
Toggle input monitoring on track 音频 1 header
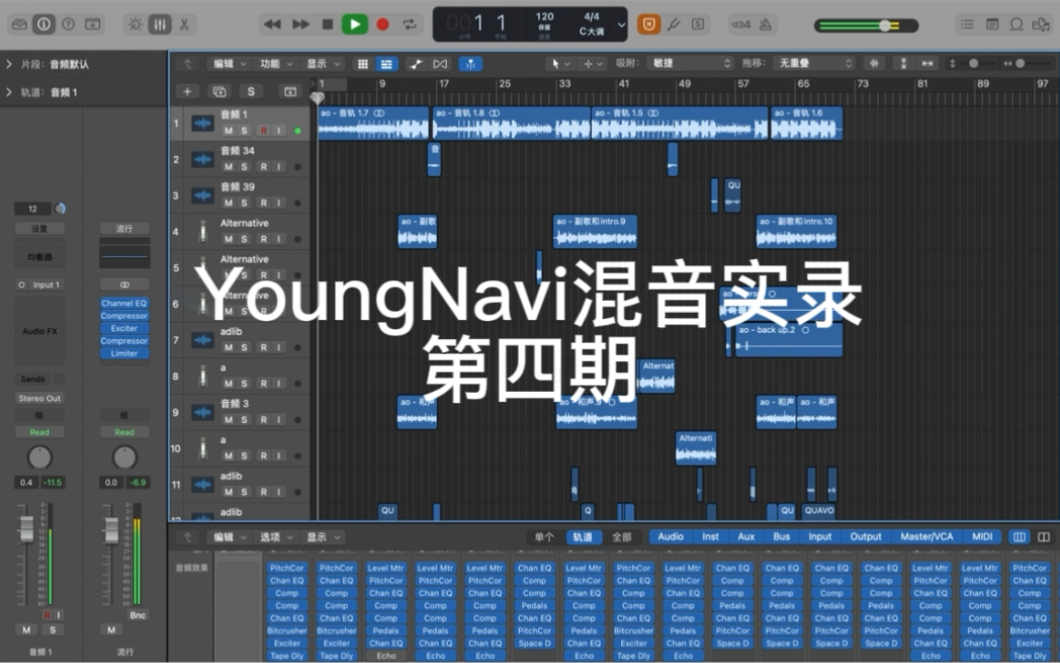[279, 131]
